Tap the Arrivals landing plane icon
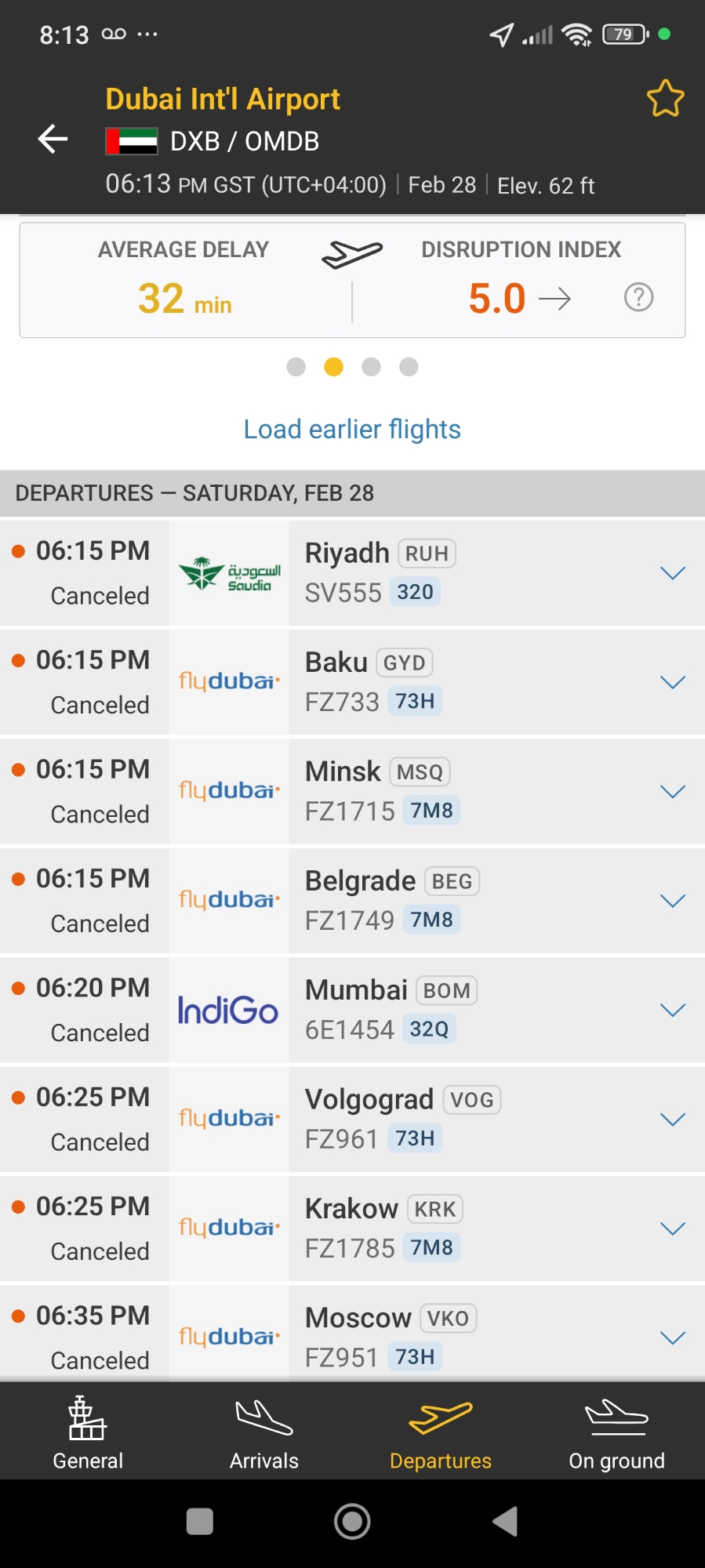705x1568 pixels. click(x=263, y=1418)
